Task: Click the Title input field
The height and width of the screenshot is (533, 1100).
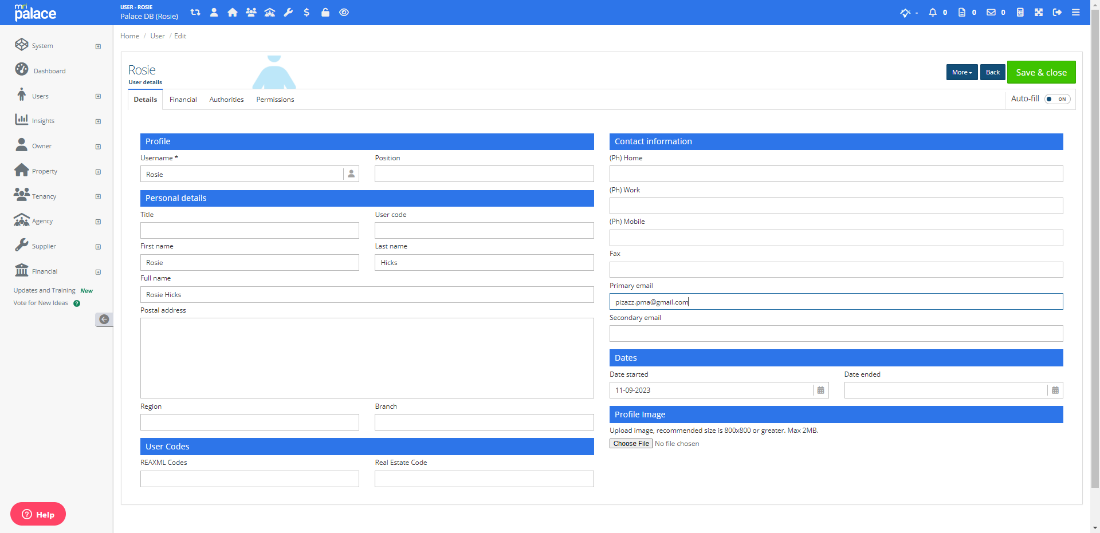Action: (x=250, y=231)
